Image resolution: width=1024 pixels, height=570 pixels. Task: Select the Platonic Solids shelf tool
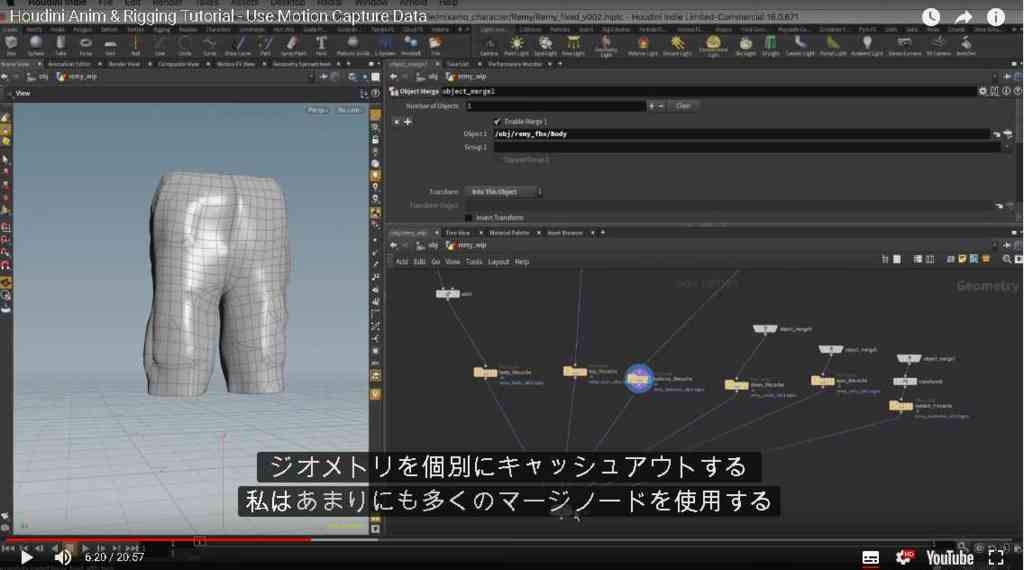[x=353, y=45]
